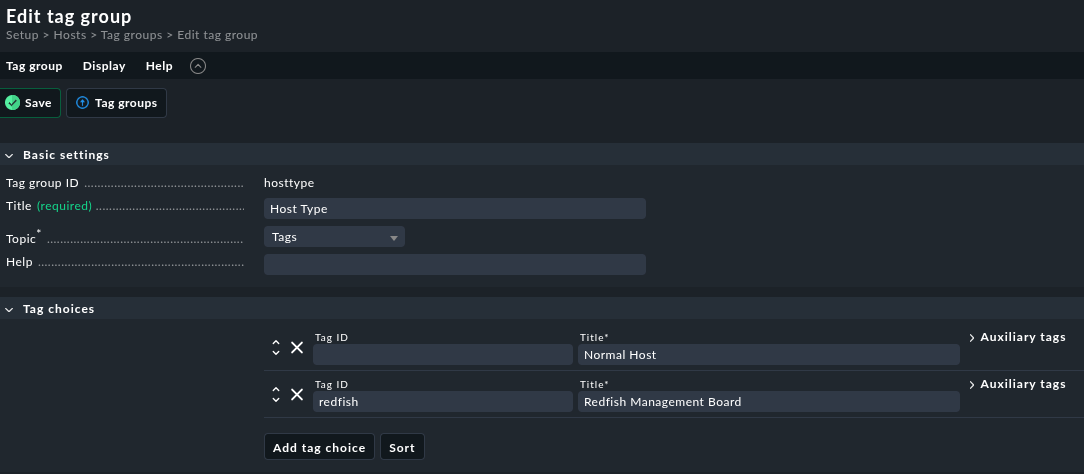Click the Sort button
Image resolution: width=1084 pixels, height=474 pixels.
402,447
